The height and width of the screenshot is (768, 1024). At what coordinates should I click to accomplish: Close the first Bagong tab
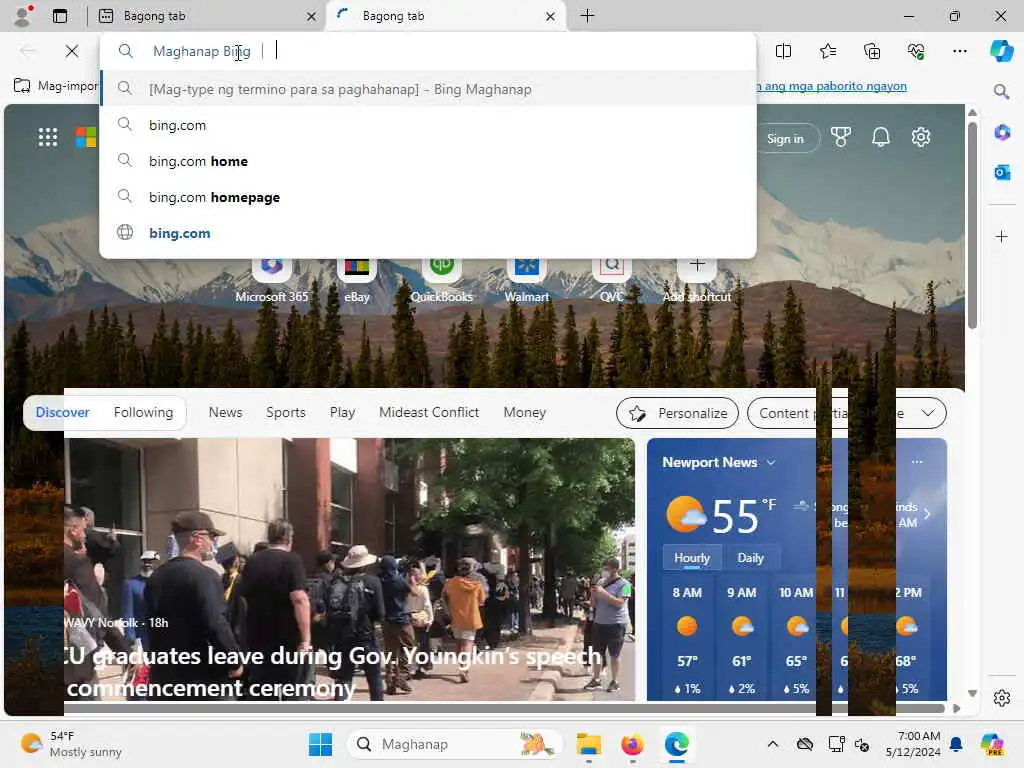click(x=312, y=16)
